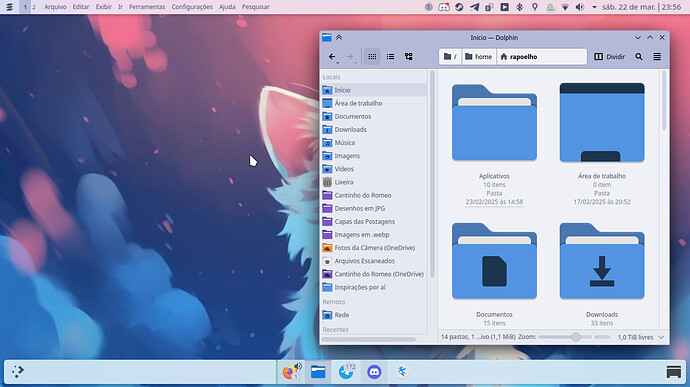The width and height of the screenshot is (690, 387).
Task: Go forward in Dolphin navigation
Action: point(350,57)
